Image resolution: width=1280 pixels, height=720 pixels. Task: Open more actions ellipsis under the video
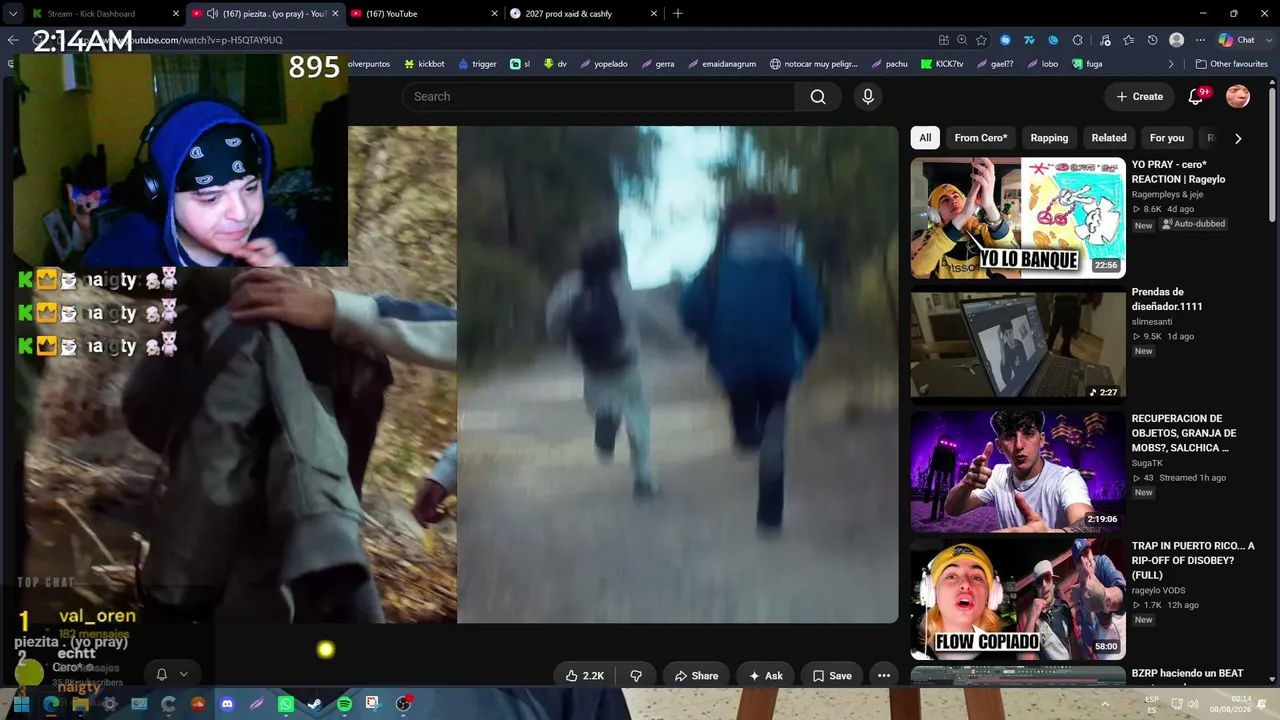(x=884, y=676)
